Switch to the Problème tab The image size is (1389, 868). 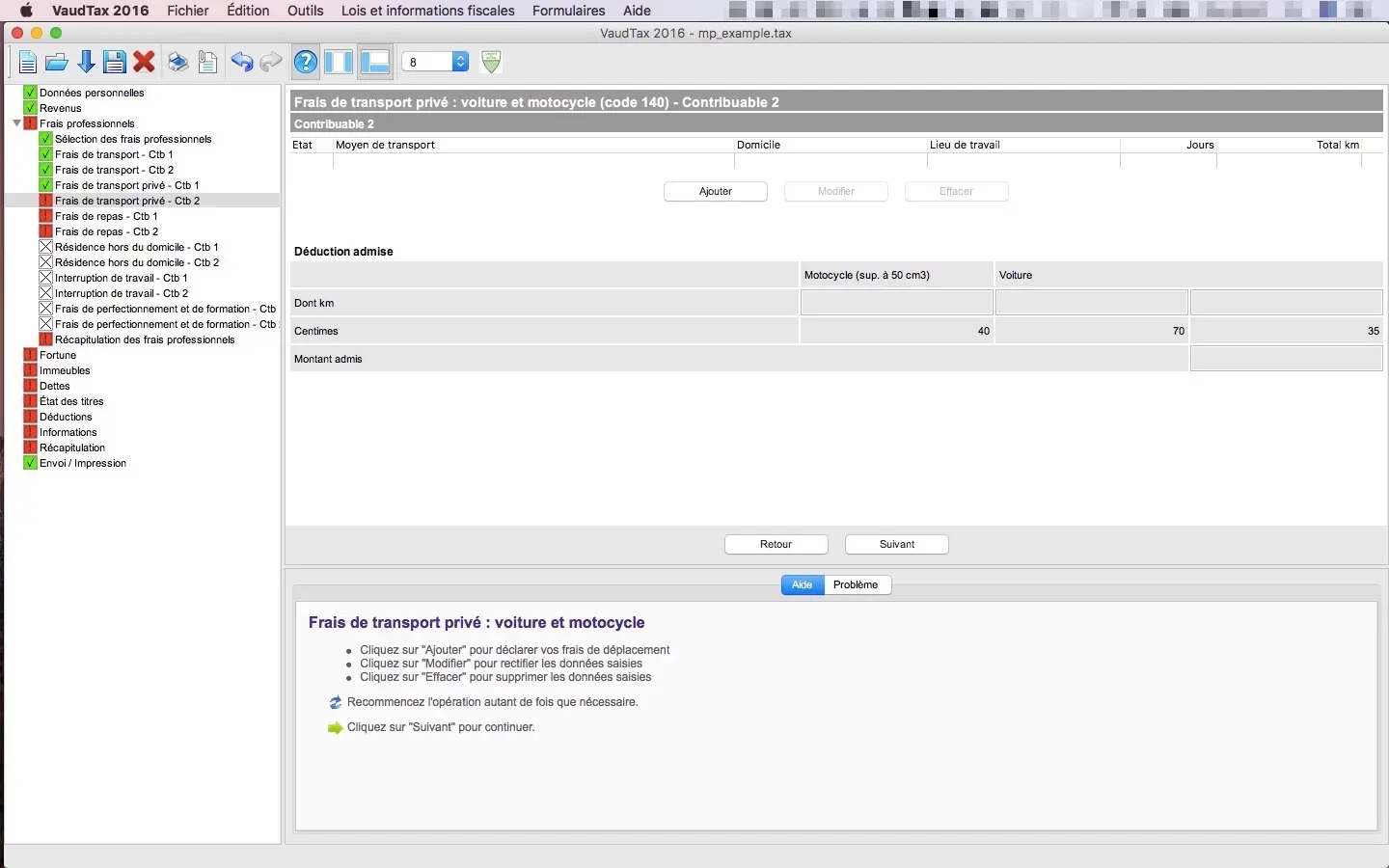857,584
